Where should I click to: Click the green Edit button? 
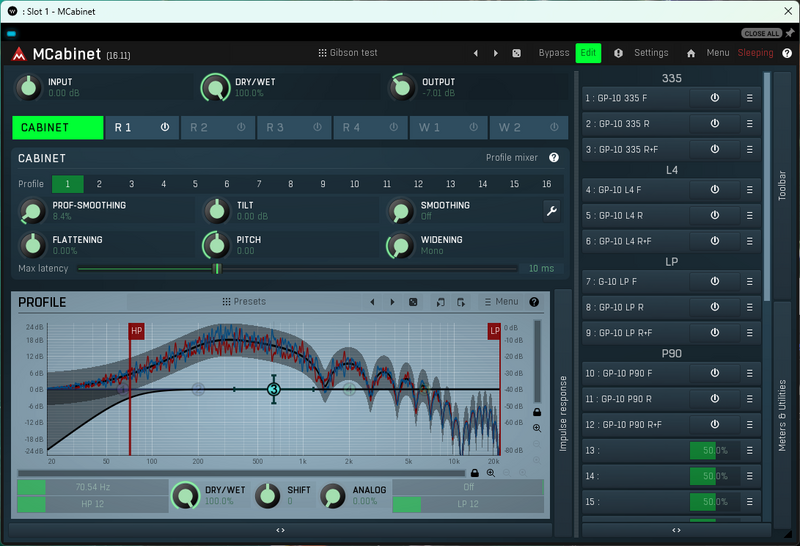[x=588, y=53]
